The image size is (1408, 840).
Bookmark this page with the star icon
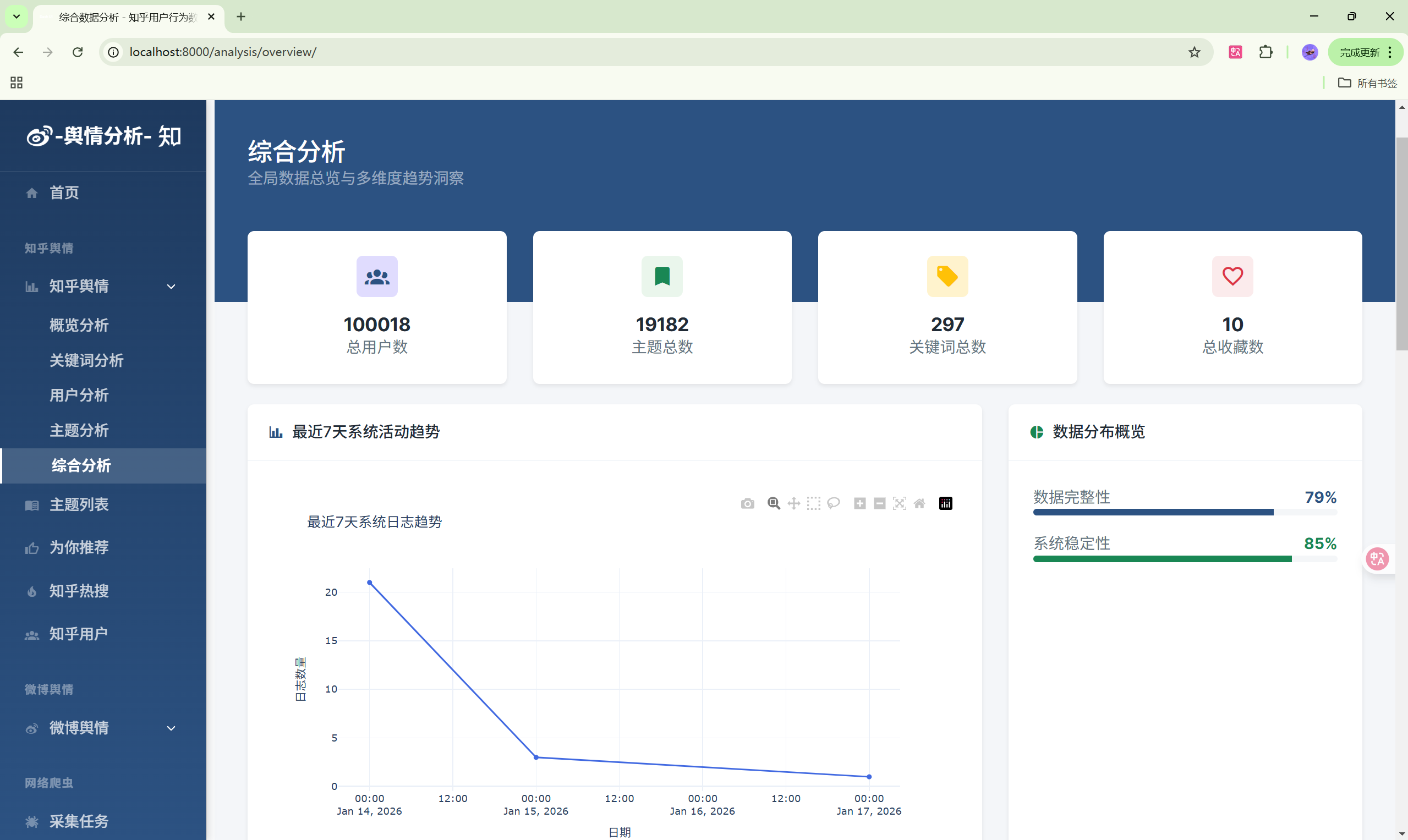coord(1194,52)
